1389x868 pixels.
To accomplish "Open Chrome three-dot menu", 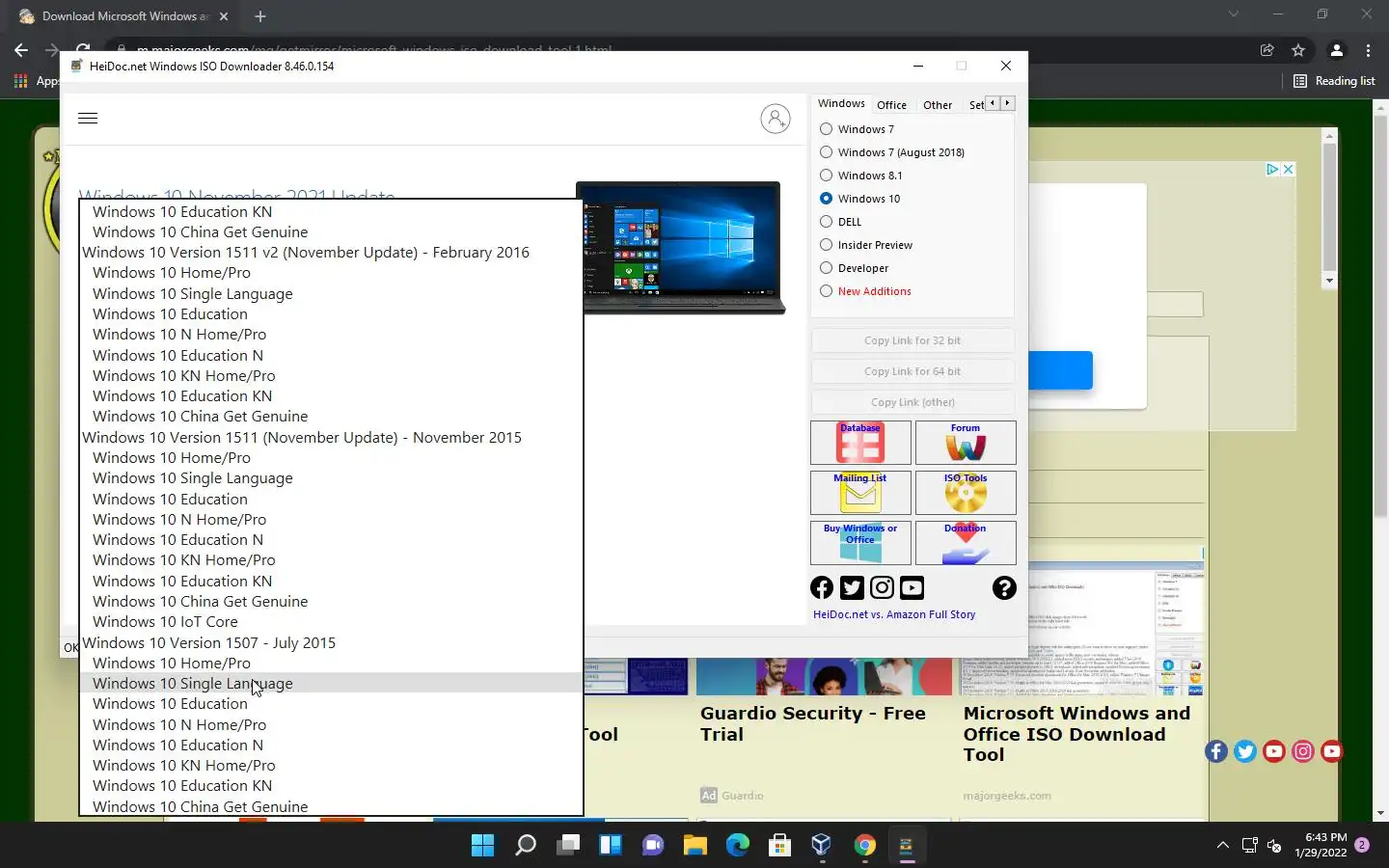I will (x=1368, y=50).
